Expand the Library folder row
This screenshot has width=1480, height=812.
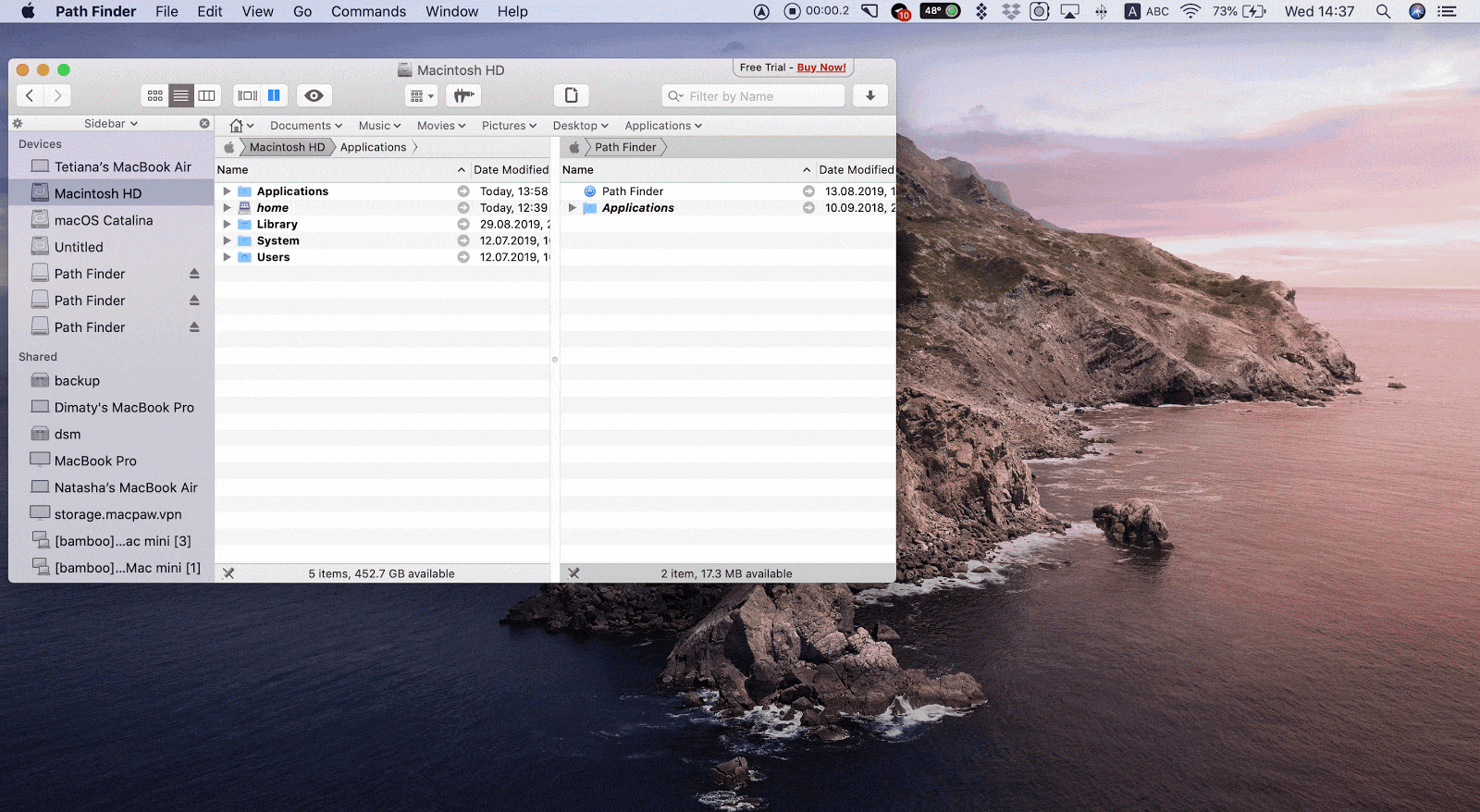tap(227, 225)
